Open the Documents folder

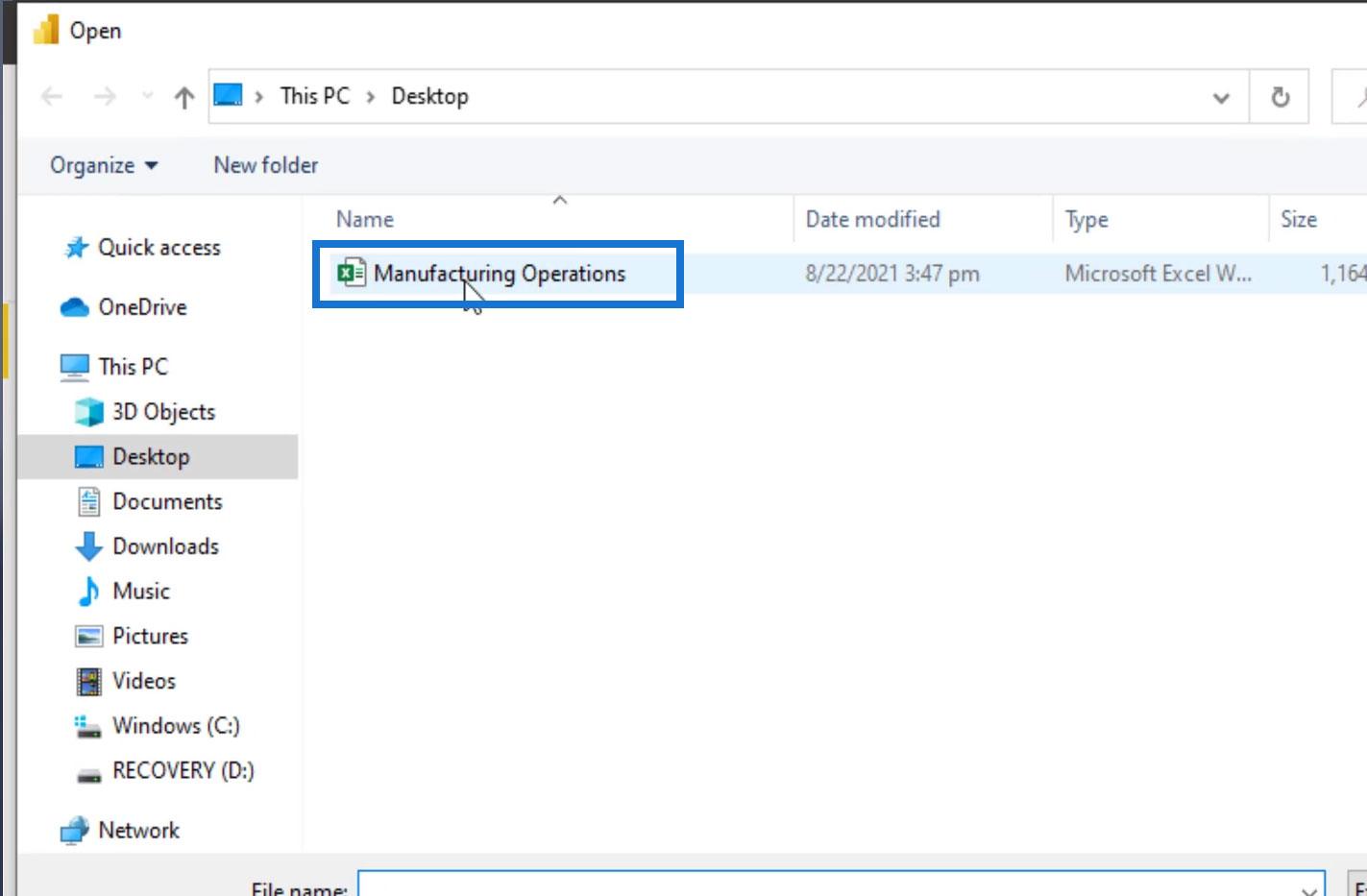[x=167, y=501]
